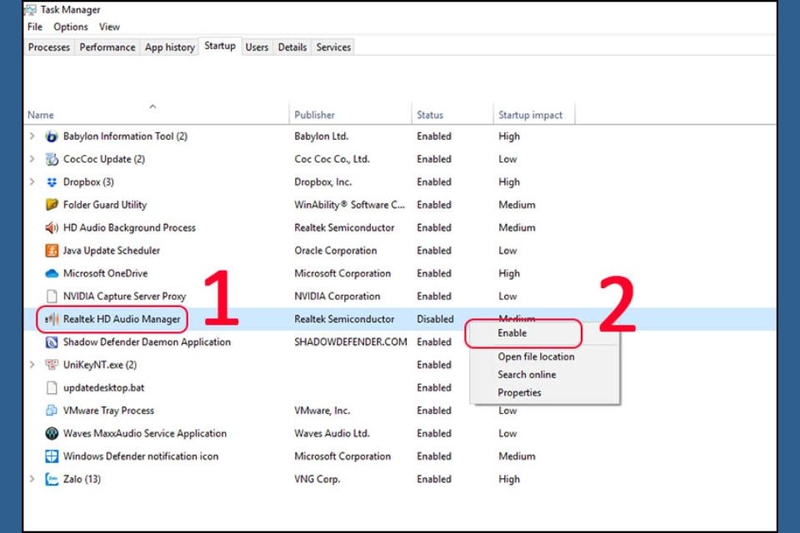800x533 pixels.
Task: Switch to the Performance tab
Action: click(x=107, y=47)
